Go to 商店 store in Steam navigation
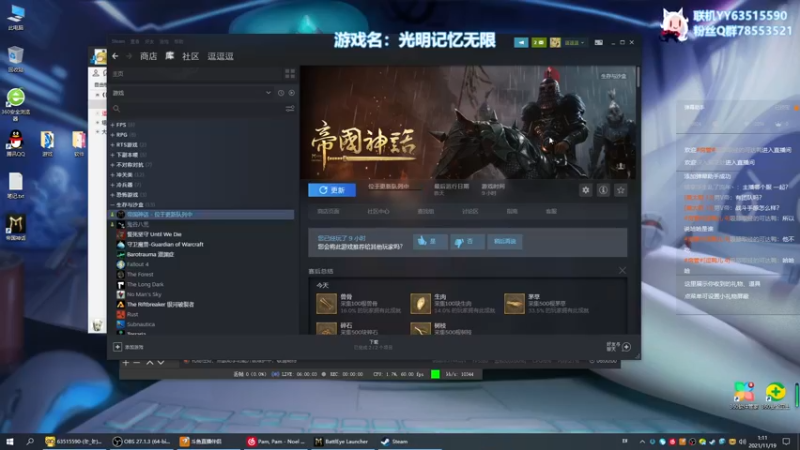Image resolution: width=800 pixels, height=450 pixels. coord(148,56)
